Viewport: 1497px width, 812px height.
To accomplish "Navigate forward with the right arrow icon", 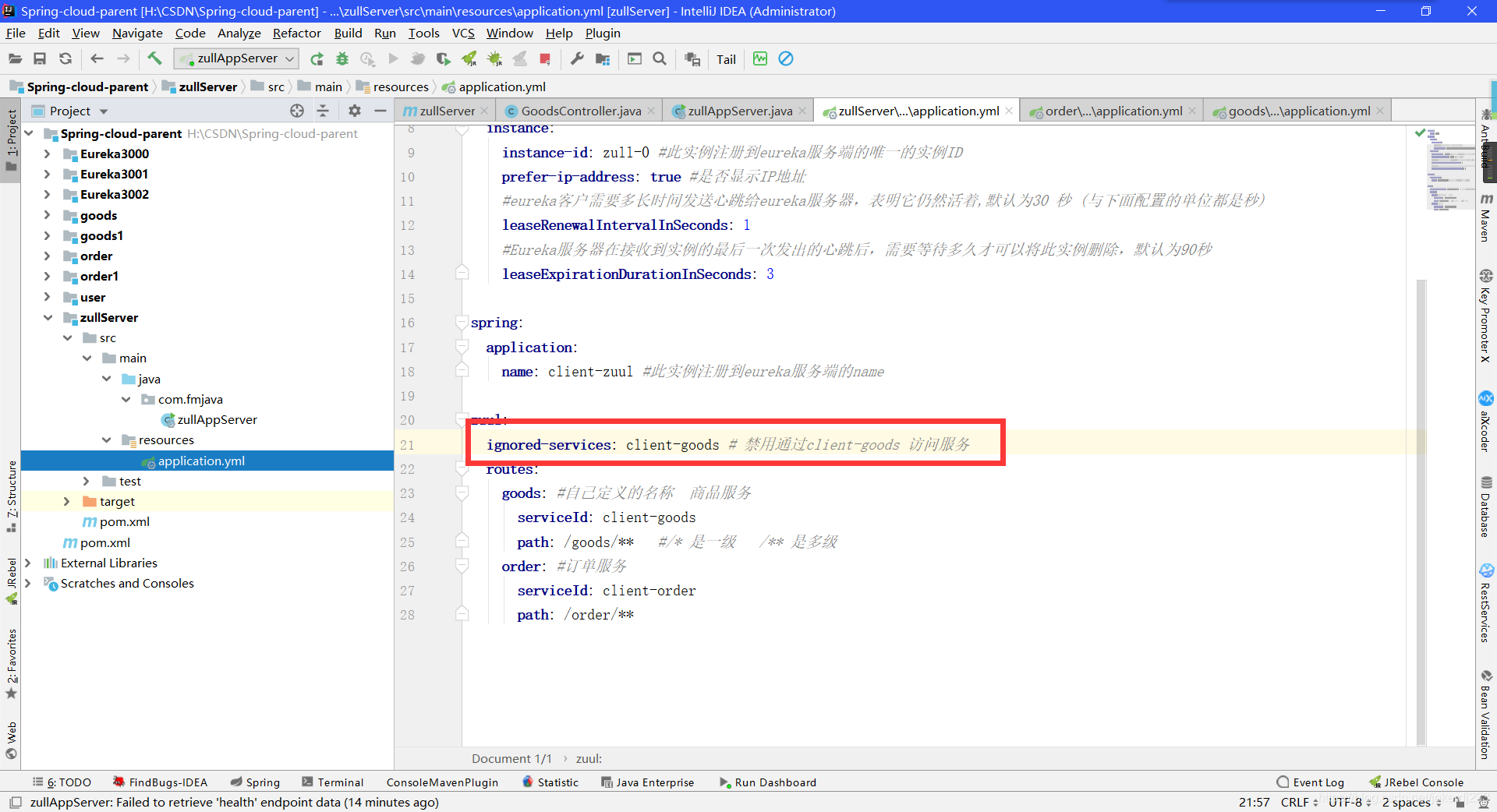I will [x=123, y=58].
